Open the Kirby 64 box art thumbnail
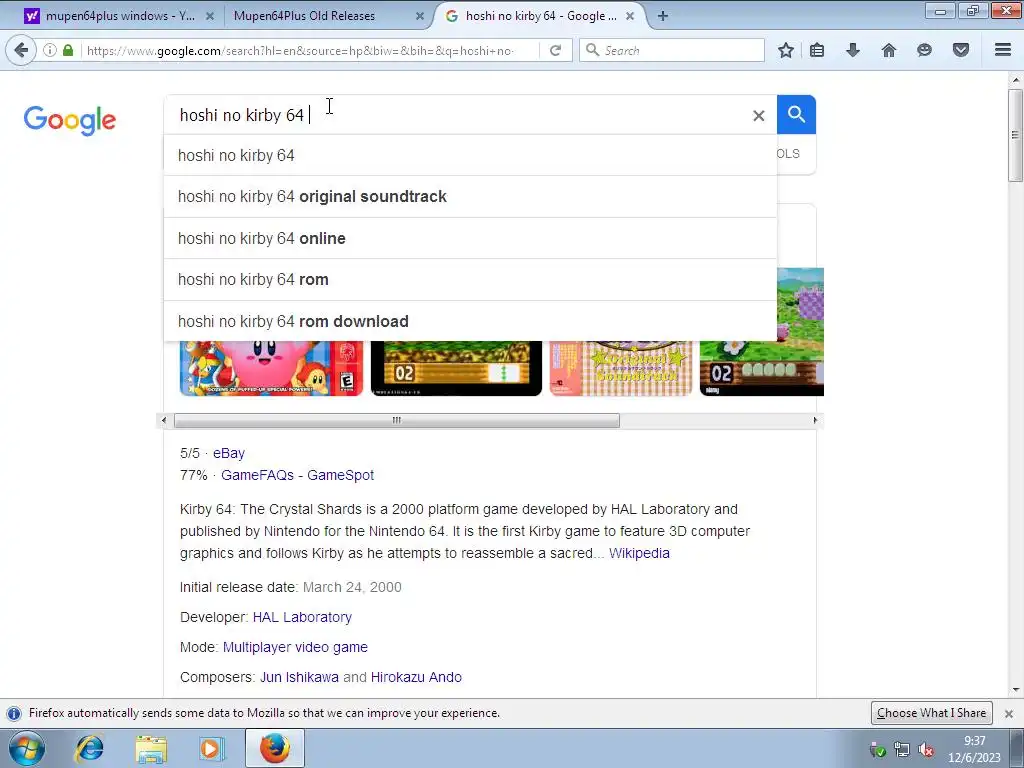 [271, 368]
